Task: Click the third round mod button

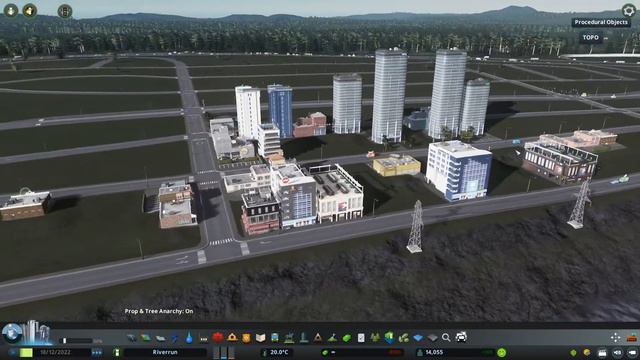Action: (x=65, y=11)
